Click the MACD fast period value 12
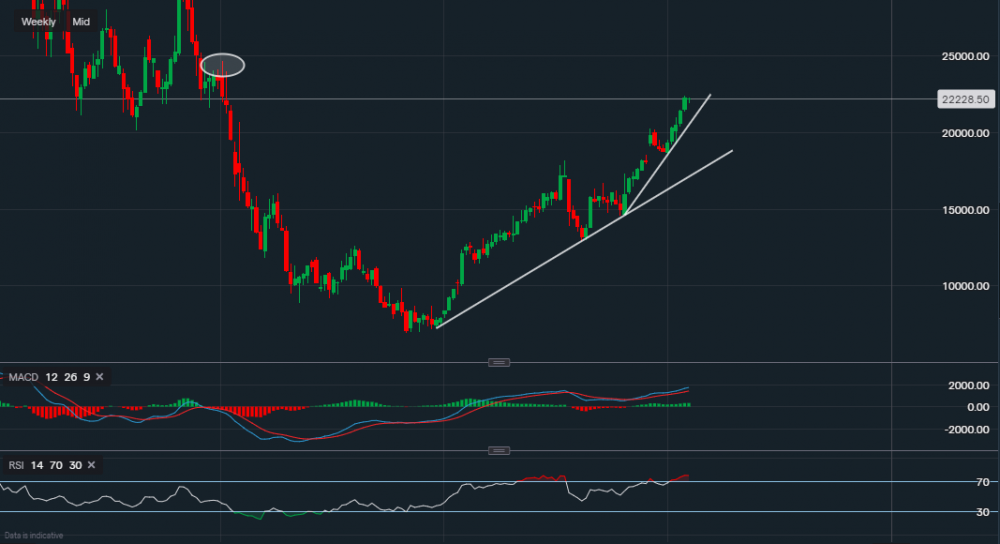 [x=51, y=377]
